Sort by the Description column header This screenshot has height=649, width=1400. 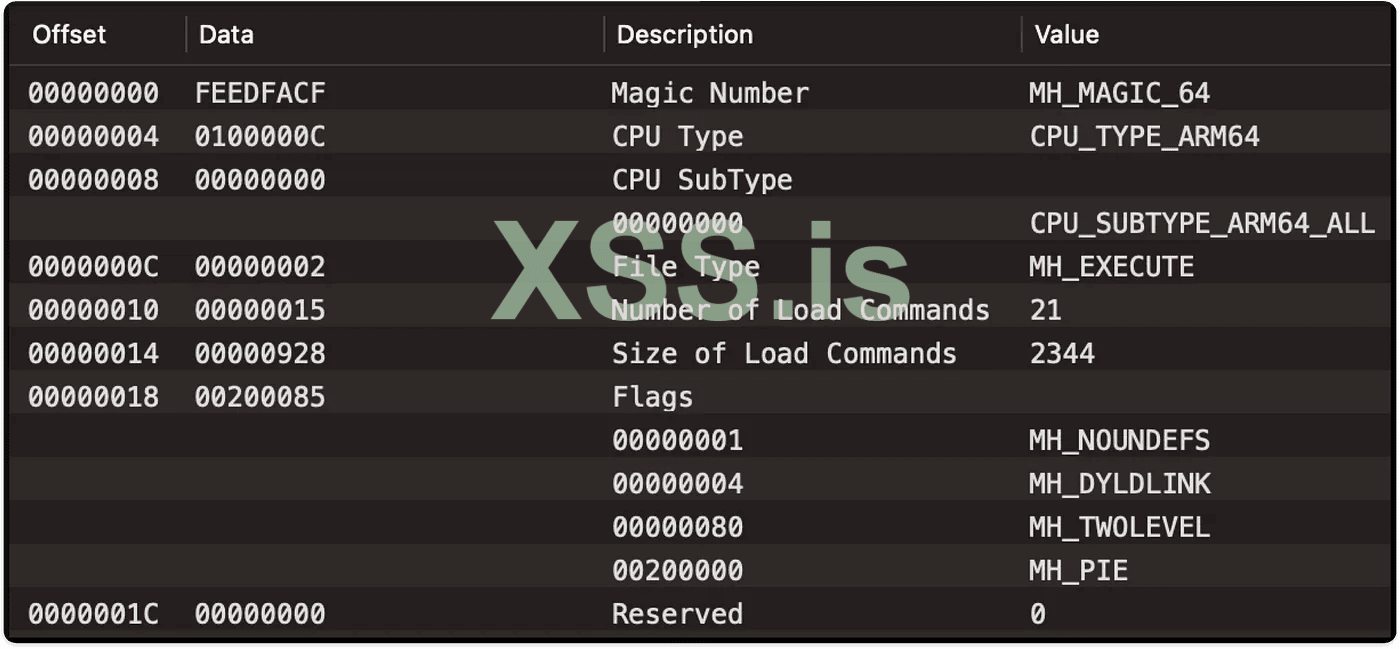(684, 35)
